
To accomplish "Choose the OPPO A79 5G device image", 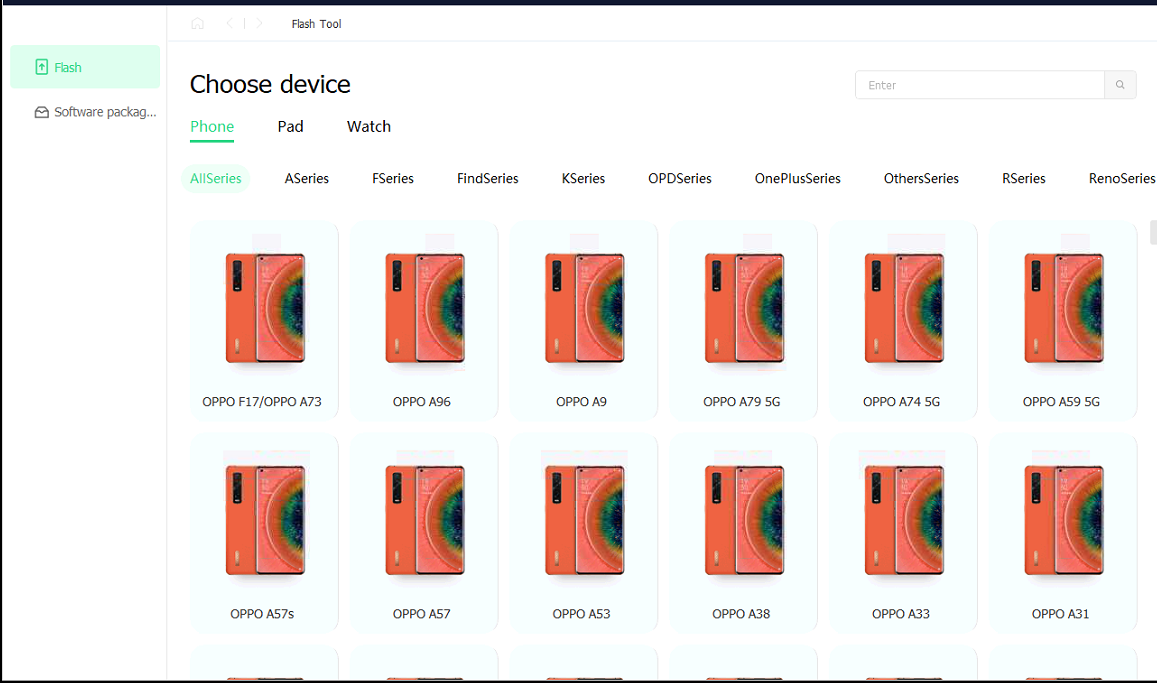I will (x=744, y=308).
